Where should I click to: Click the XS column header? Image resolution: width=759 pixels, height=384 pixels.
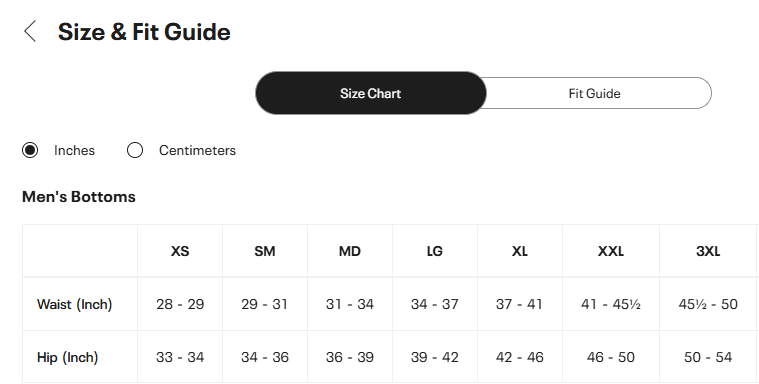[x=180, y=251]
